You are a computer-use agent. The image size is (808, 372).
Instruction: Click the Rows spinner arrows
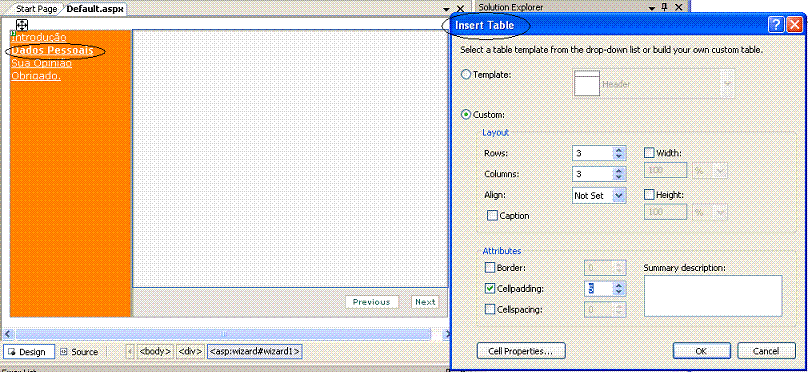[619, 153]
